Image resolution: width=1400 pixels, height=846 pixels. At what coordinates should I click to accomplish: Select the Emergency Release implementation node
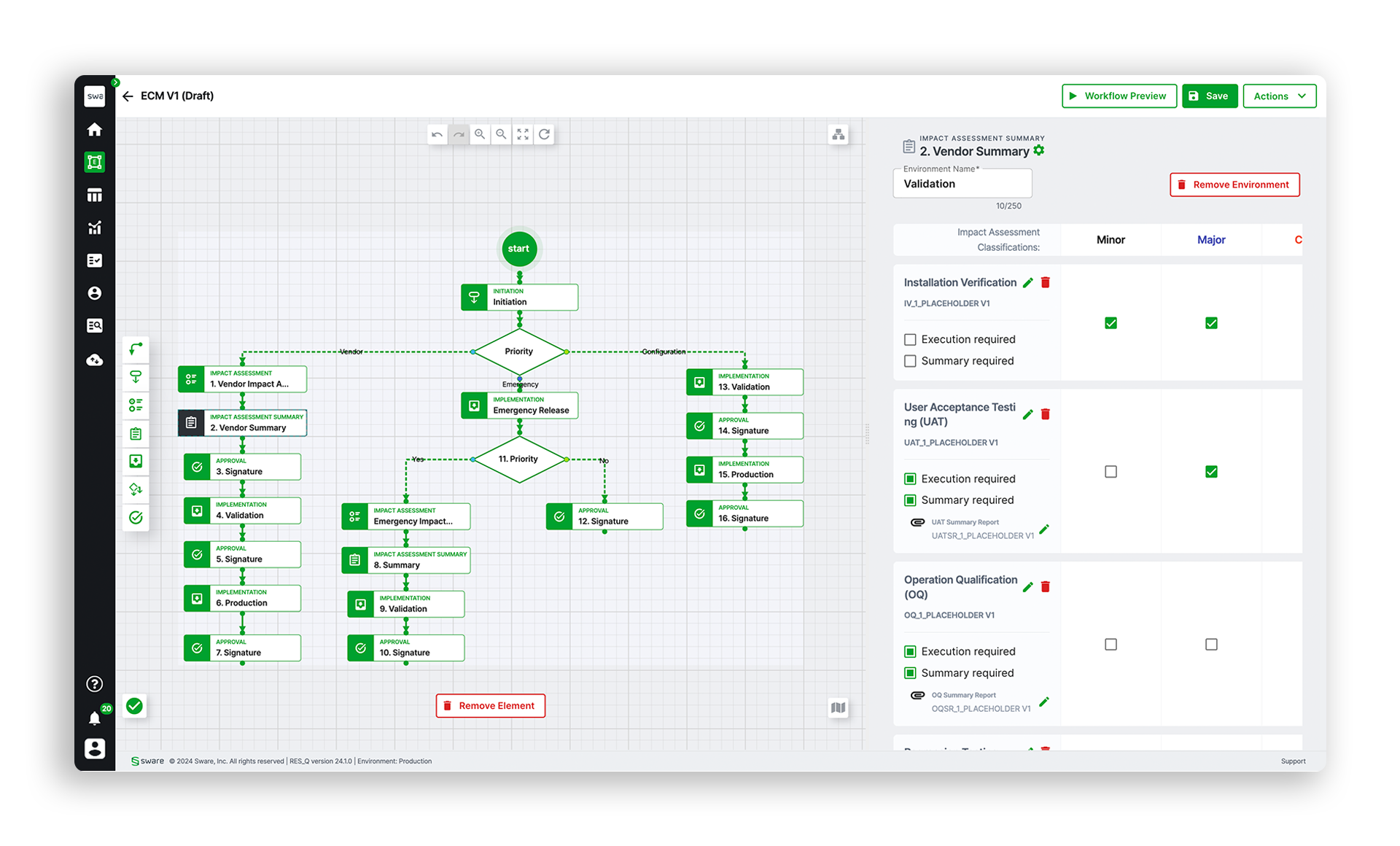519,405
